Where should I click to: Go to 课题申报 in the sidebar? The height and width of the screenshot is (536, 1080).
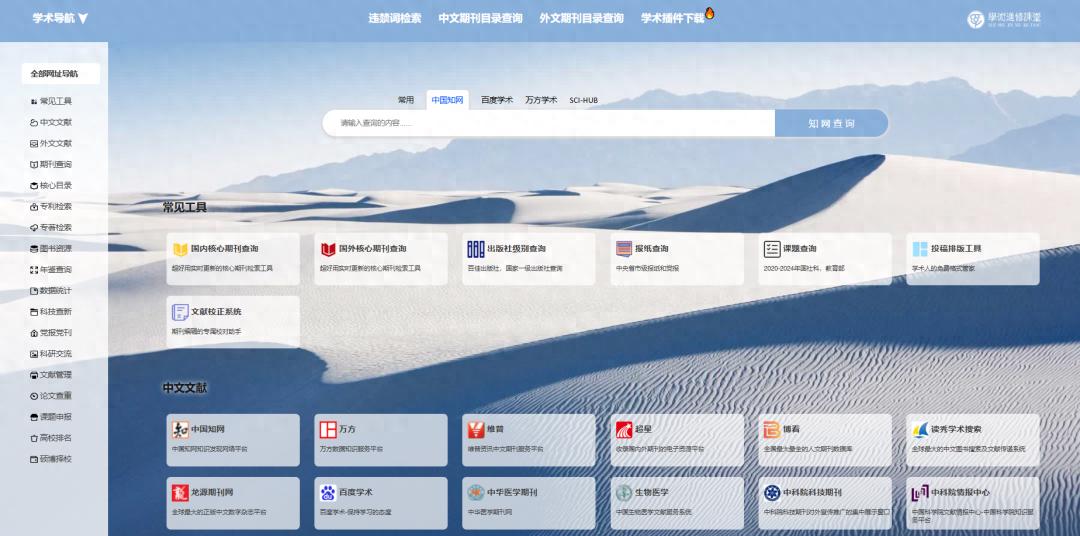point(51,417)
